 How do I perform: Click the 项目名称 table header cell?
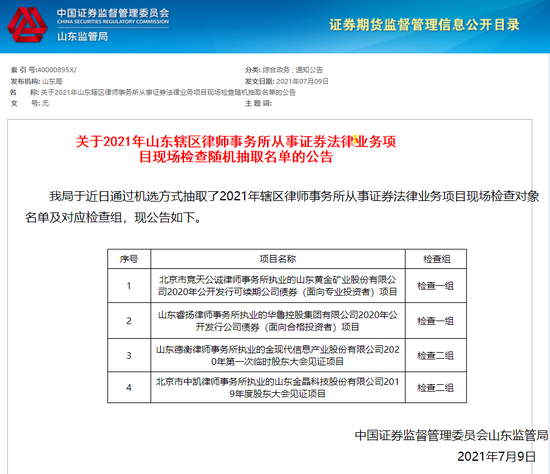coord(278,259)
